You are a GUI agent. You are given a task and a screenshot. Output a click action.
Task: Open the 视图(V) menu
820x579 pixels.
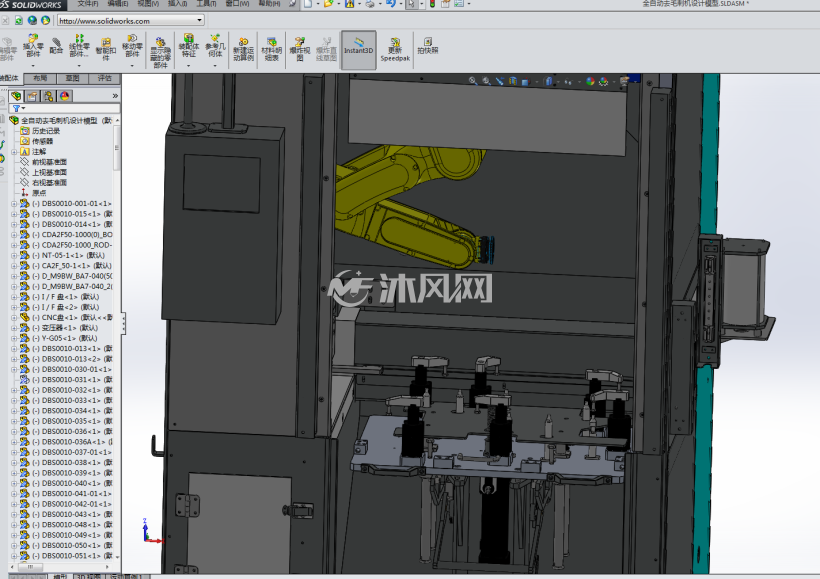click(148, 4)
